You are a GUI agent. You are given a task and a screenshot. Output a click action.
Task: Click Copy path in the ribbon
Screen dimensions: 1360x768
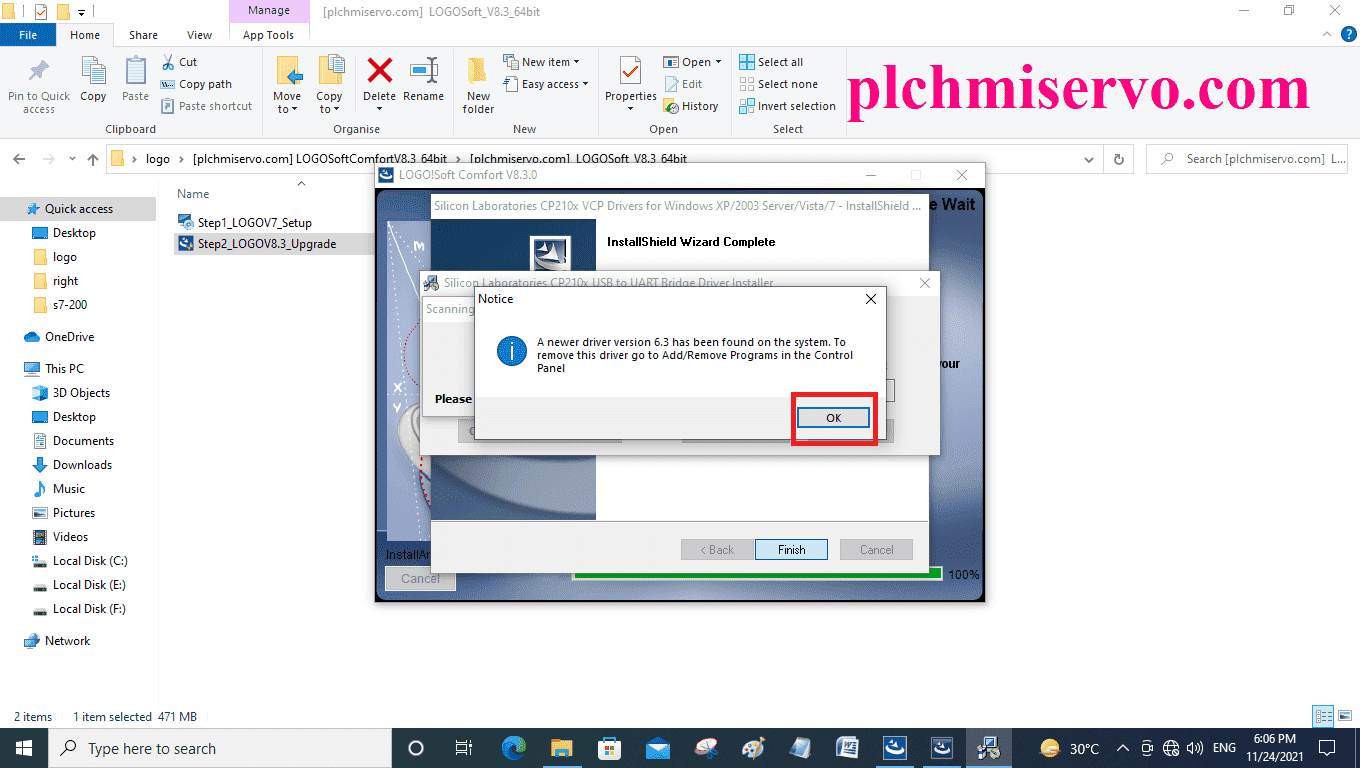tap(196, 84)
